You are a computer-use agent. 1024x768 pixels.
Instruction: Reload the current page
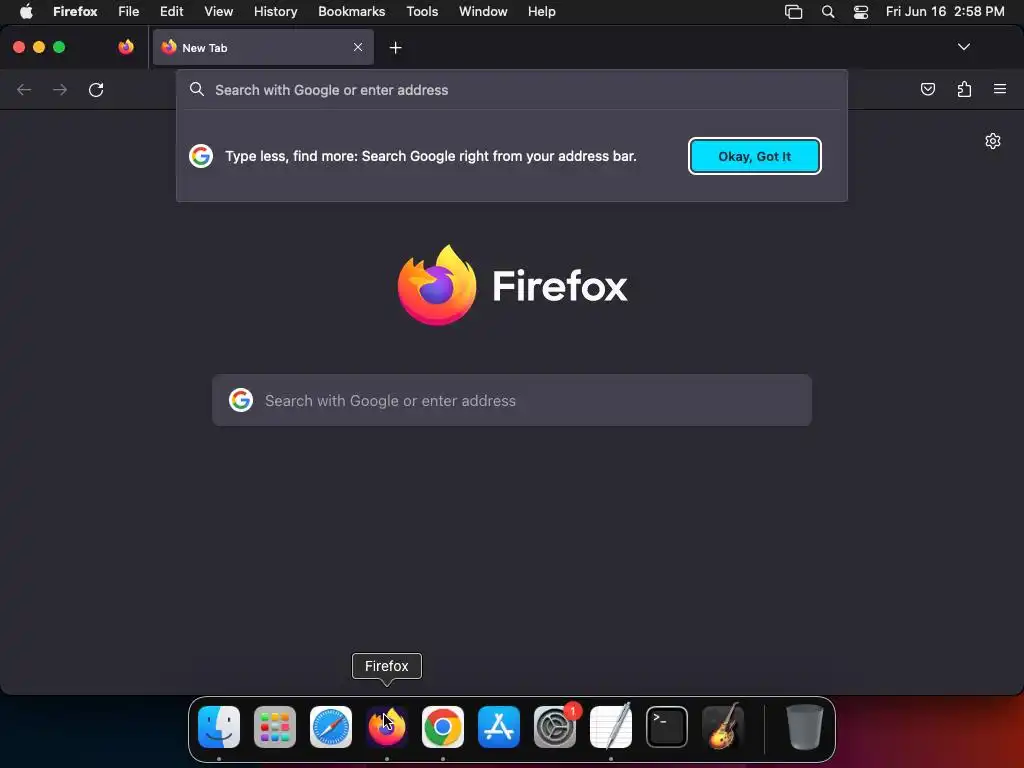[96, 89]
